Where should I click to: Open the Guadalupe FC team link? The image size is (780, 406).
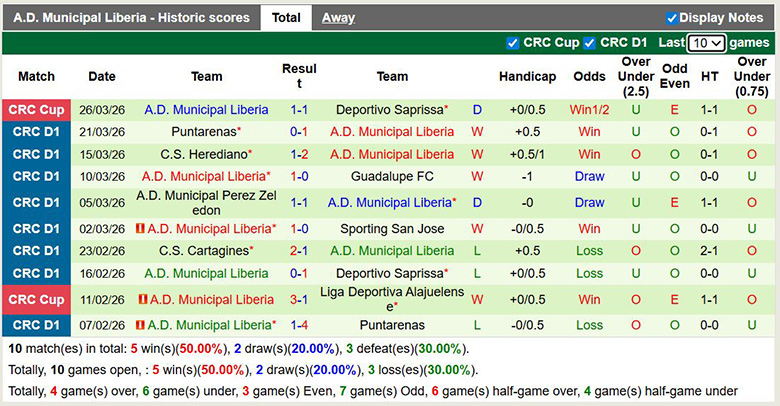[392, 176]
